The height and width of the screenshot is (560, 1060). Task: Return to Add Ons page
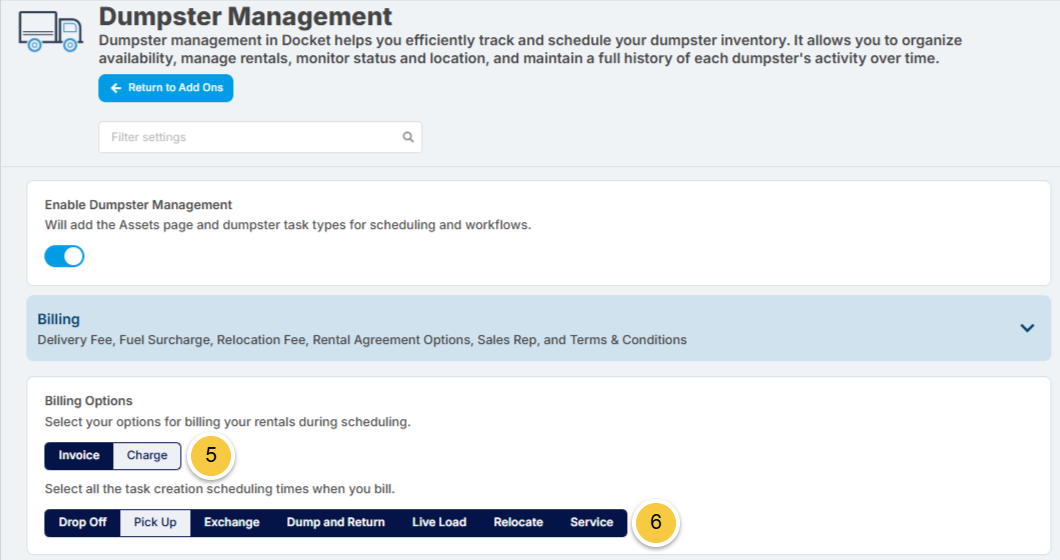point(166,88)
